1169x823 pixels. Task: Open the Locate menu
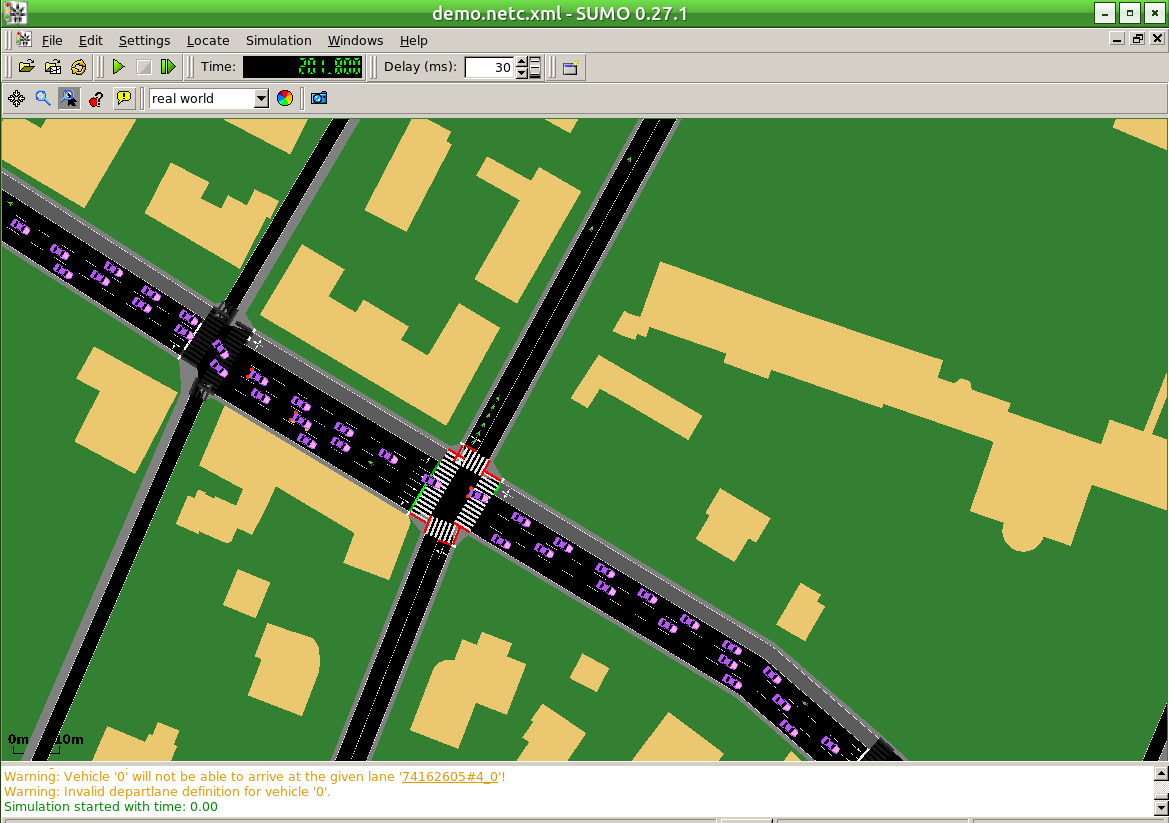pos(208,40)
